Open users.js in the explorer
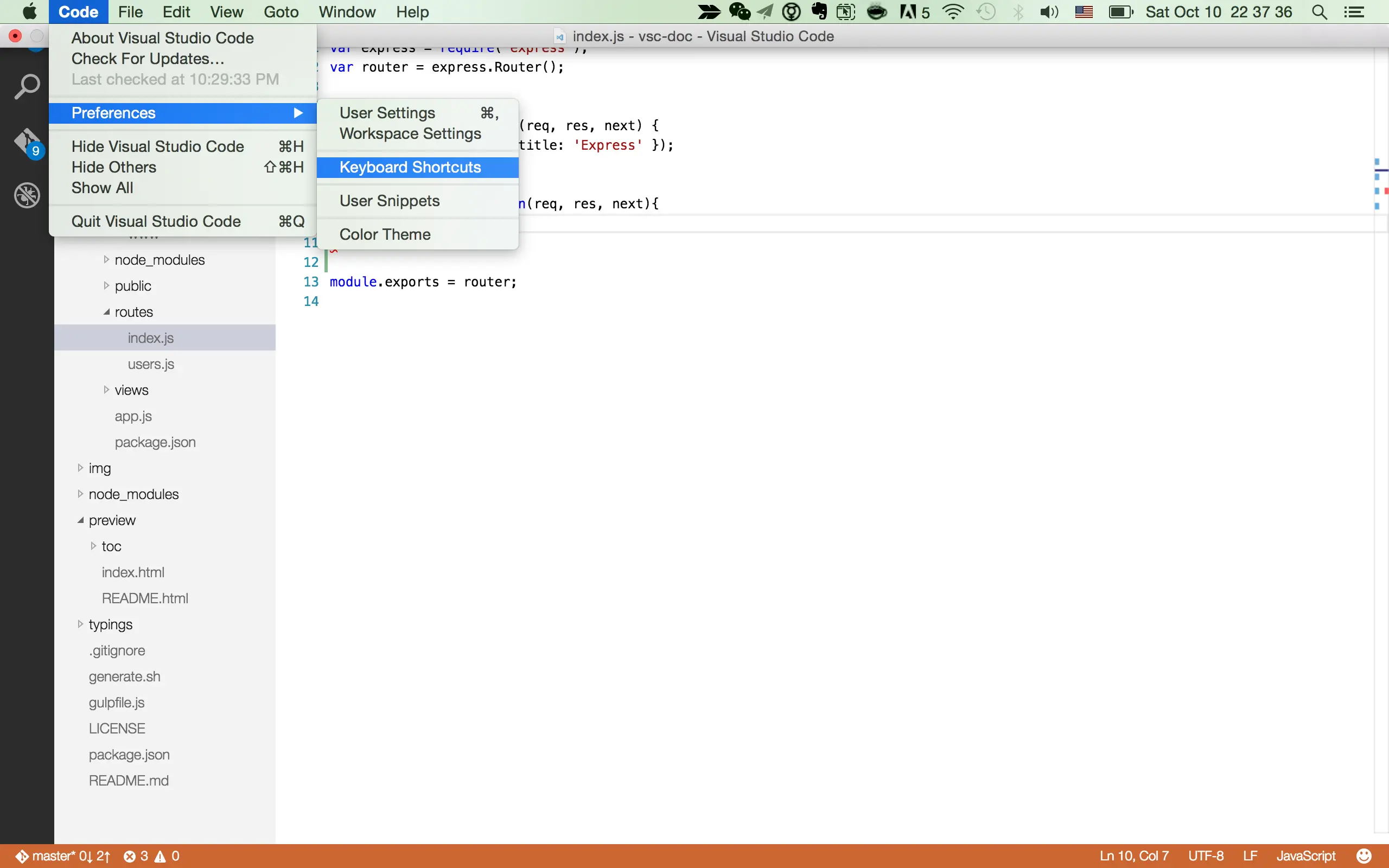Image resolution: width=1389 pixels, height=868 pixels. point(150,364)
